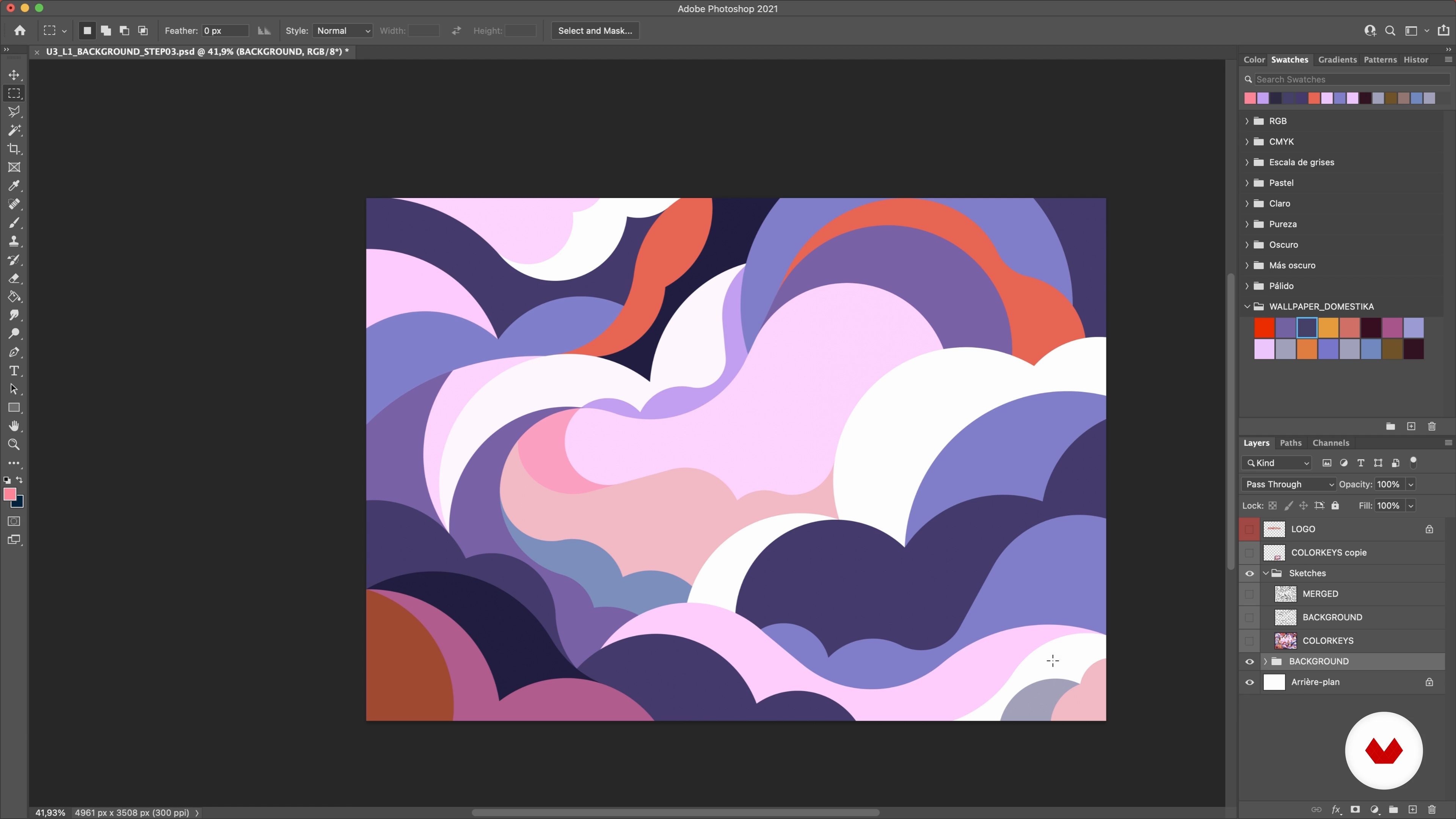
Task: Select the Eyedropper tool
Action: click(14, 186)
